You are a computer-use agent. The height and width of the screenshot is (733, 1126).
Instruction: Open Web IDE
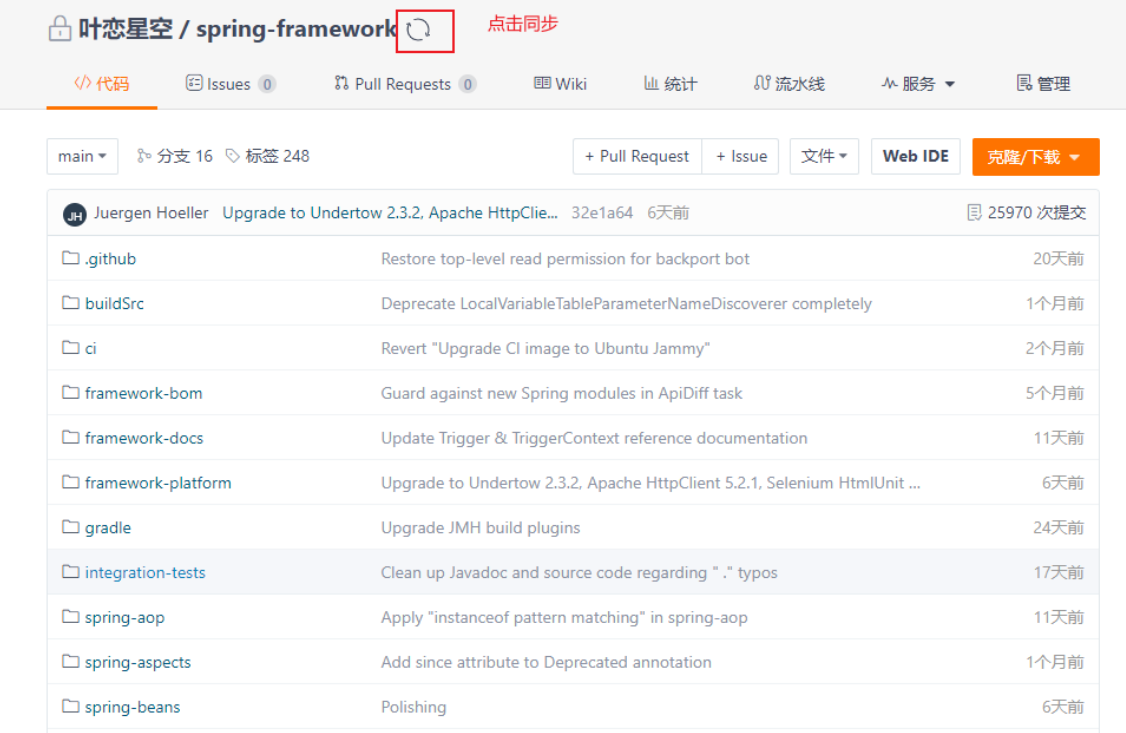[x=916, y=157]
